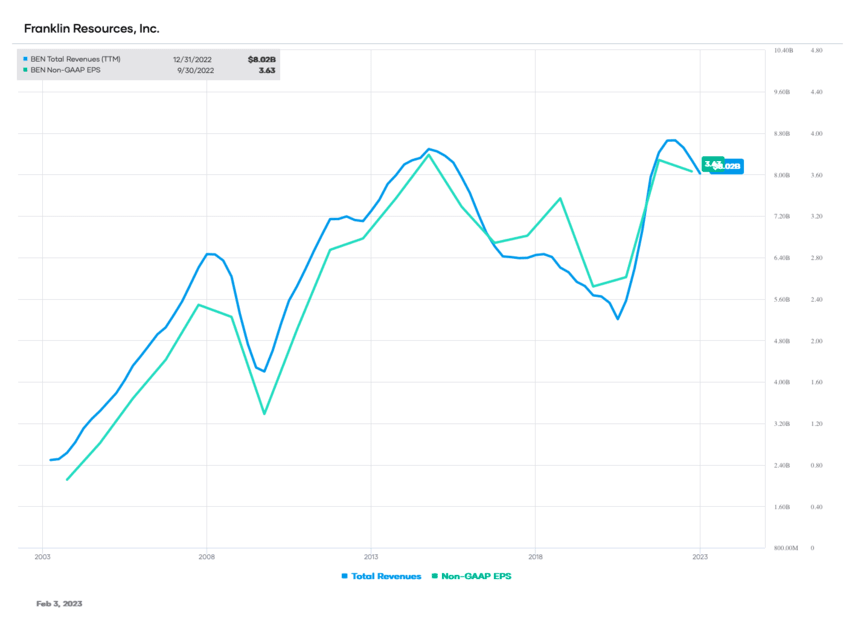The image size is (855, 628).
Task: Click the Franklin Resources, Inc. title
Action: 92,29
